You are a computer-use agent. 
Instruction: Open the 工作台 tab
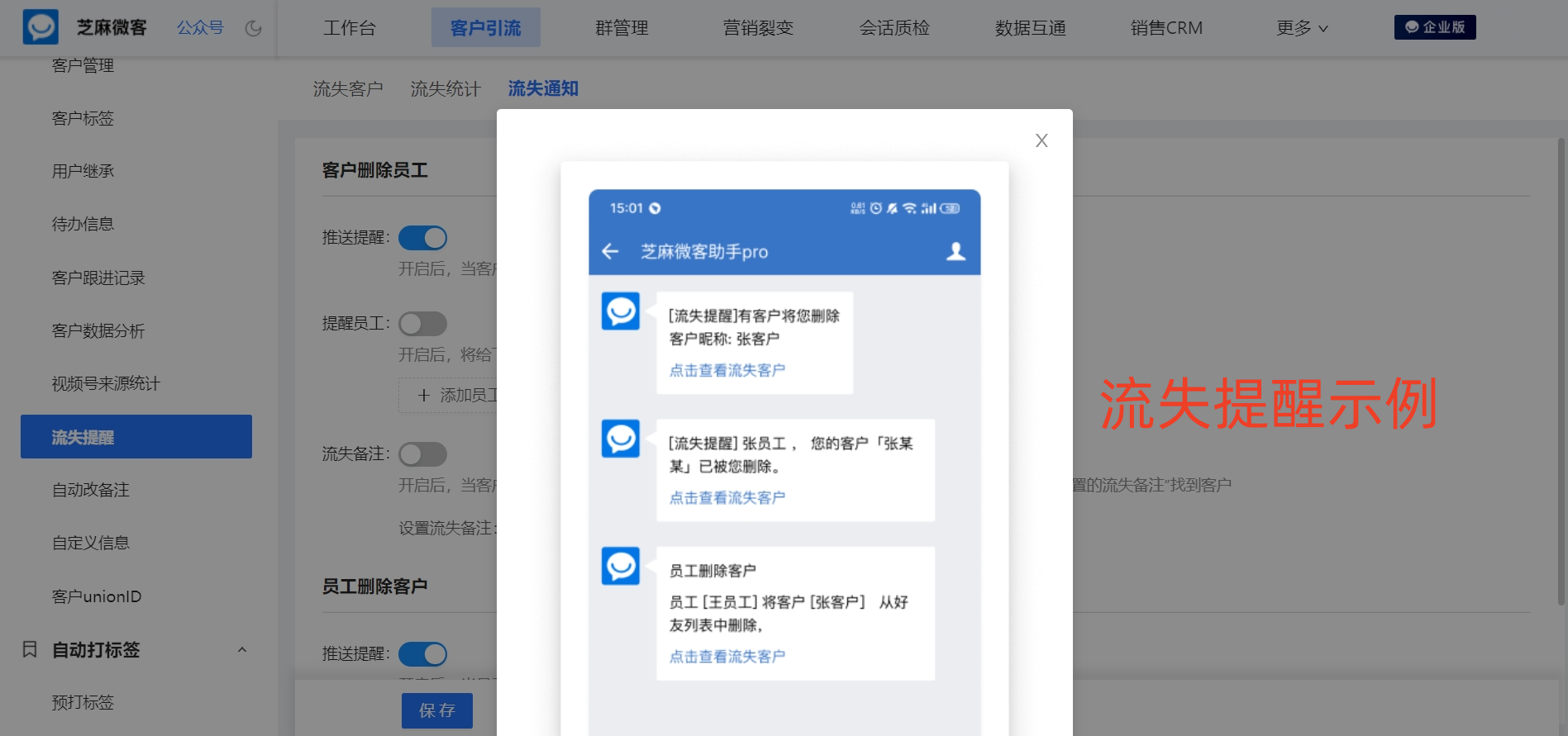tap(350, 28)
